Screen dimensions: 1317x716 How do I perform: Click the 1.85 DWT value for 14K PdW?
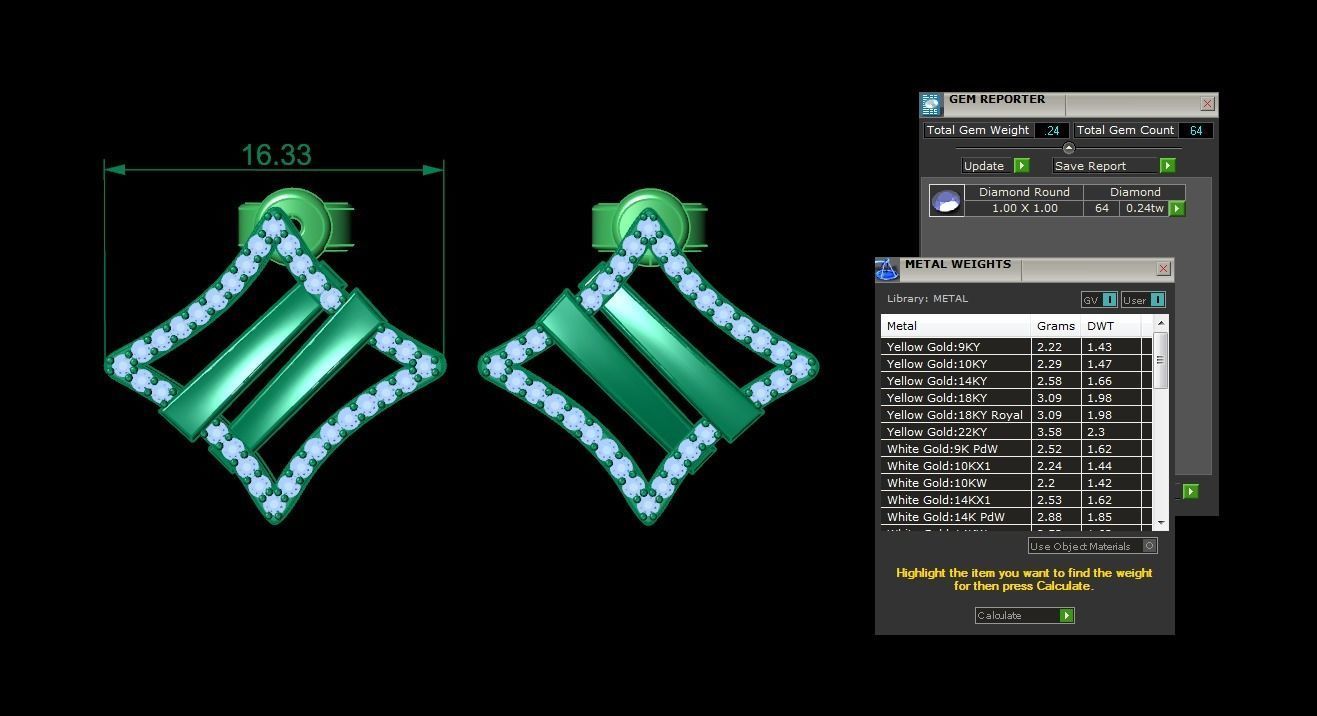point(1099,517)
